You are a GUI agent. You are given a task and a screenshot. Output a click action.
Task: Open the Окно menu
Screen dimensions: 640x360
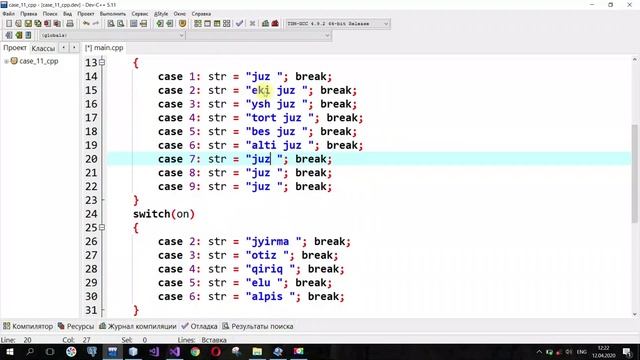tap(180, 13)
